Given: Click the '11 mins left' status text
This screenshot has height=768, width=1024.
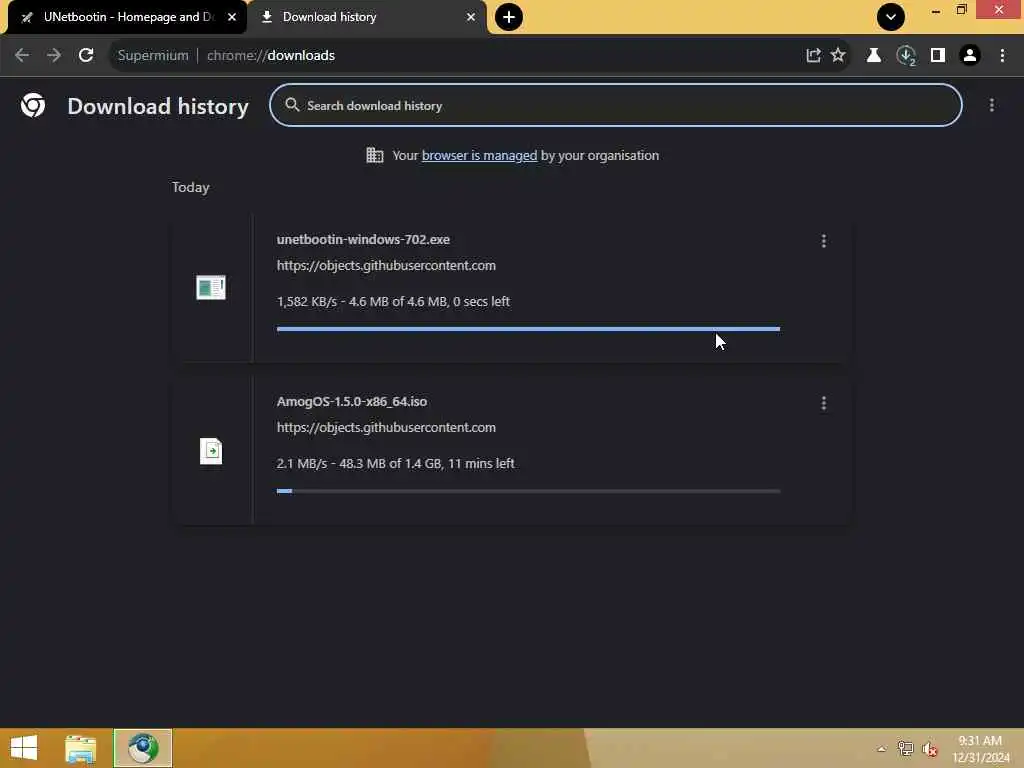Looking at the screenshot, I should point(481,464).
